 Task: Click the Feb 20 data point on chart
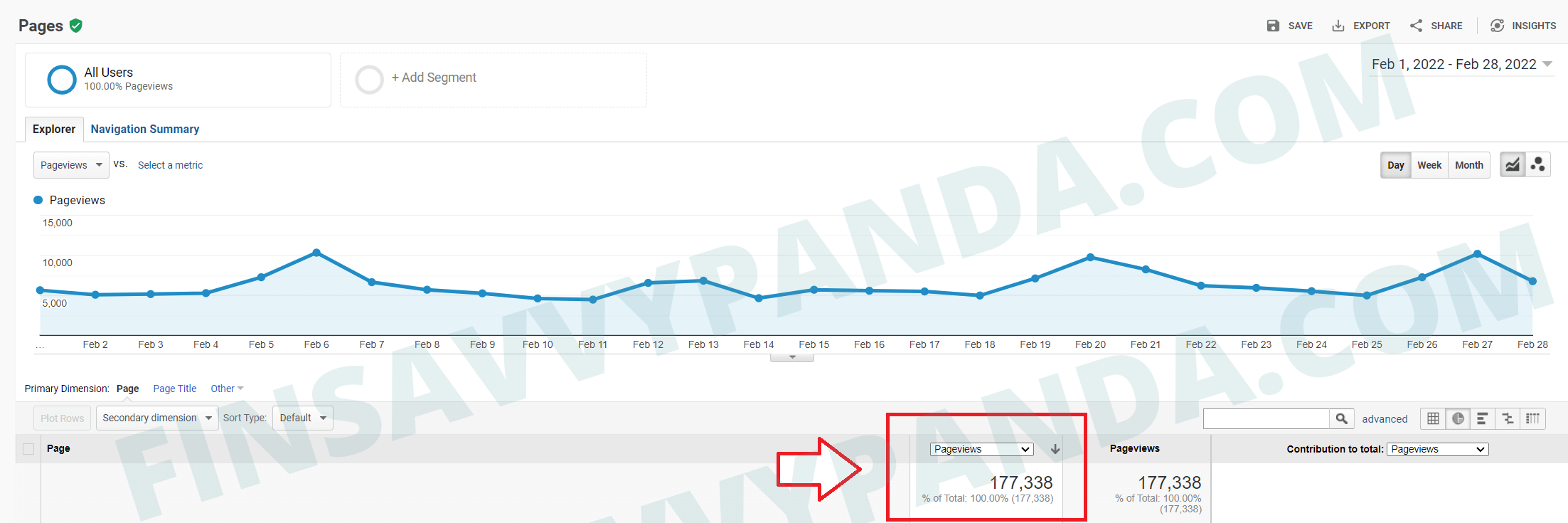(x=1090, y=257)
